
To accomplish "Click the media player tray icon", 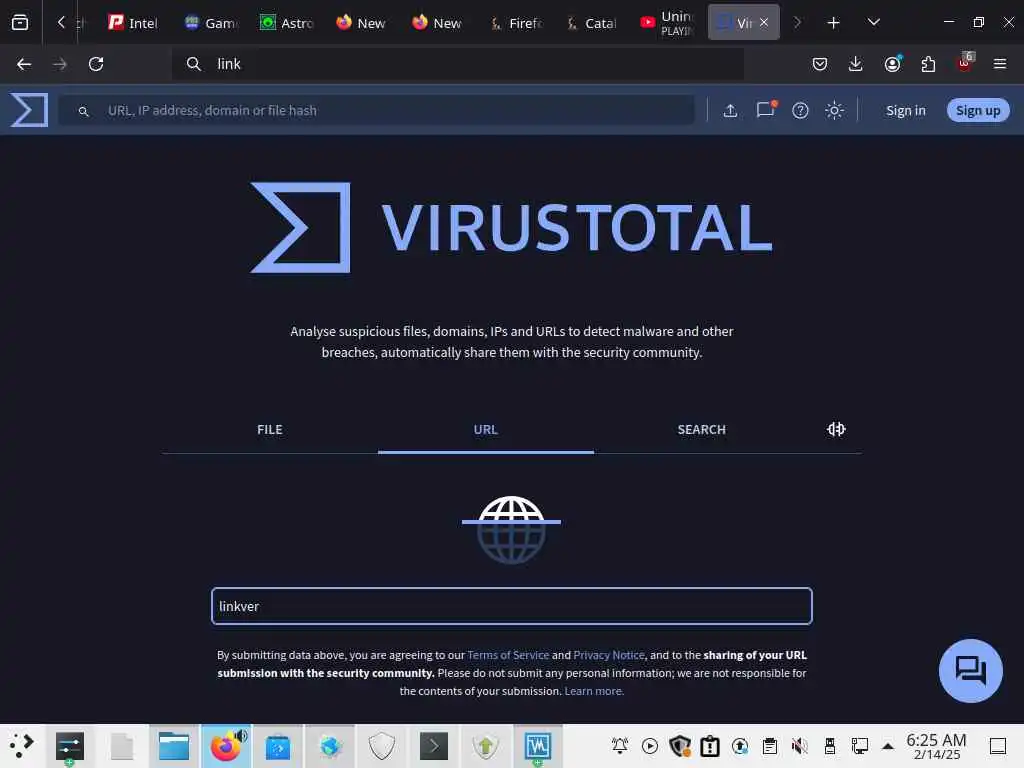I will point(650,746).
